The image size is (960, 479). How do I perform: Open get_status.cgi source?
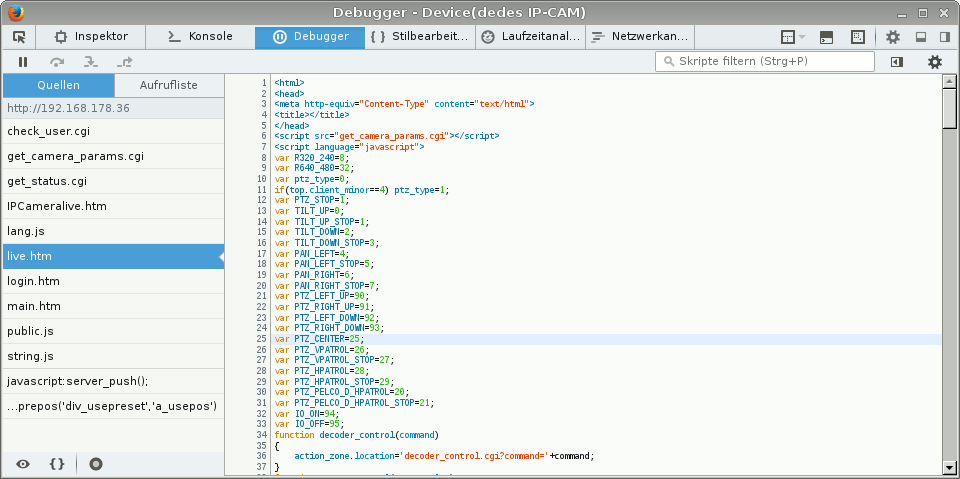pyautogui.click(x=113, y=181)
